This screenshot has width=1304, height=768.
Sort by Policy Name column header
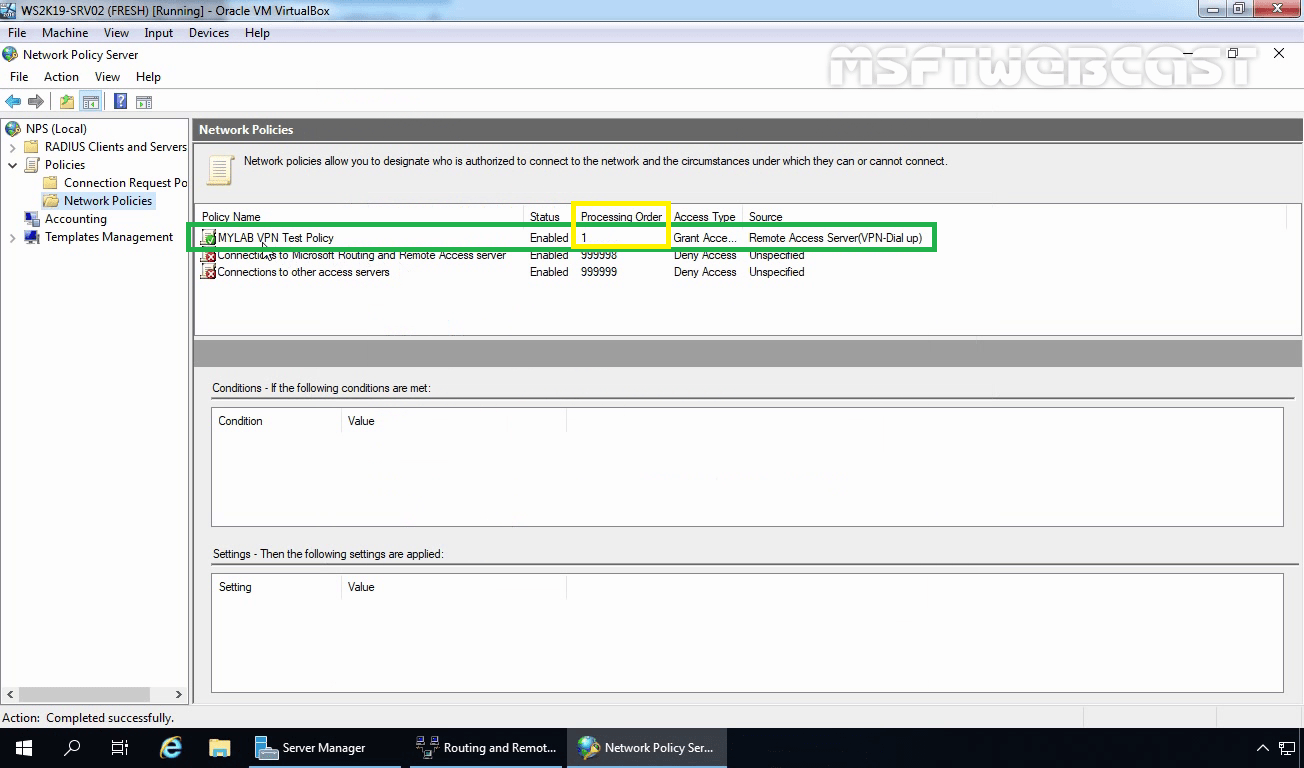(360, 217)
